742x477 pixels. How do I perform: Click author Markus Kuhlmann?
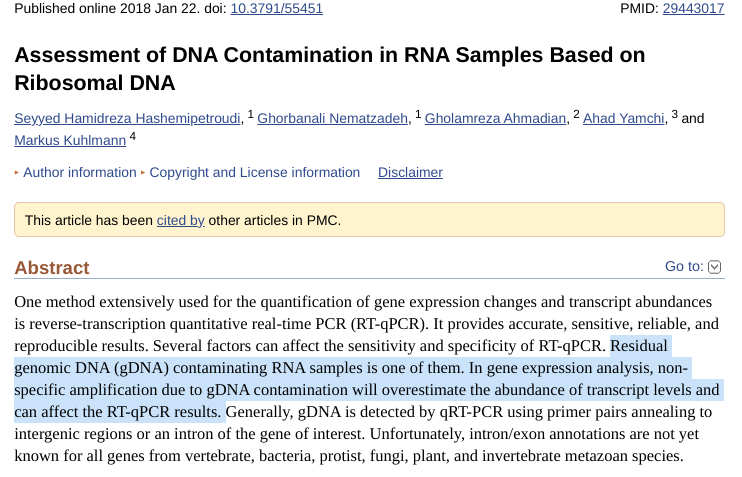(69, 141)
